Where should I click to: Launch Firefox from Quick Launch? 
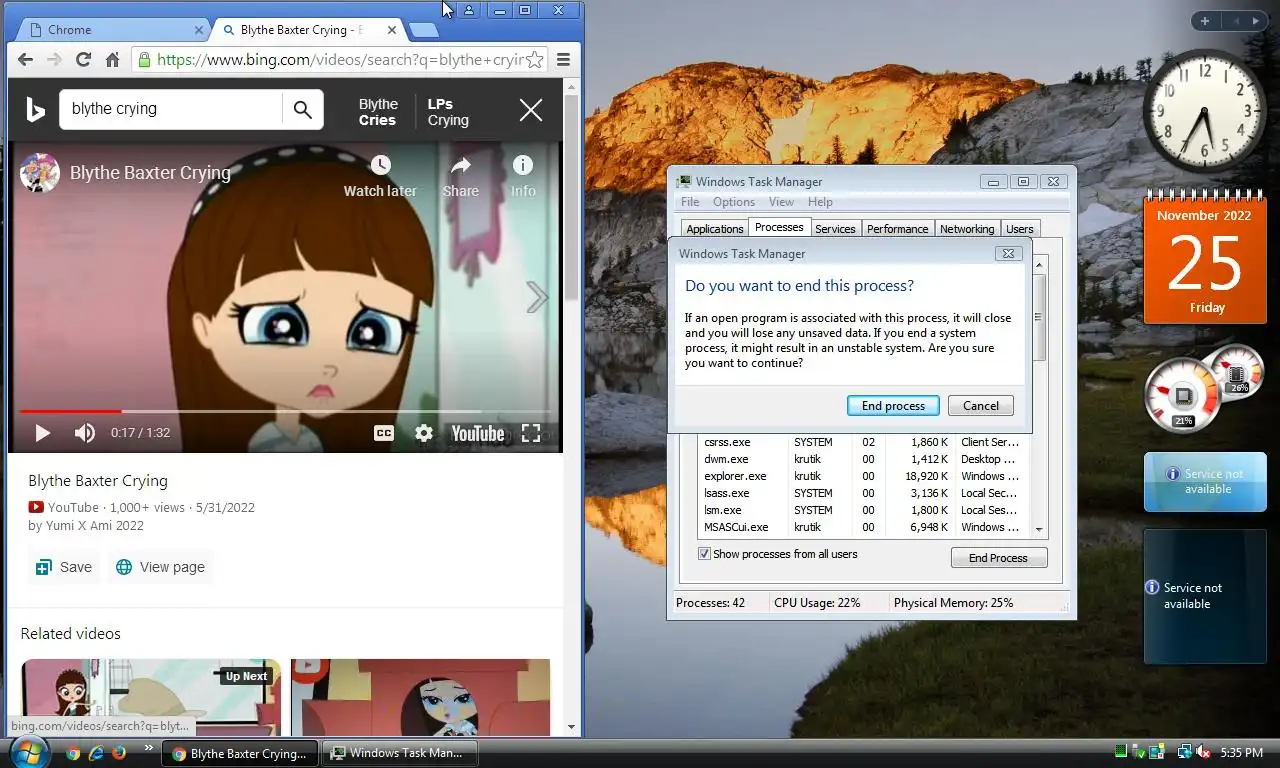[x=119, y=753]
